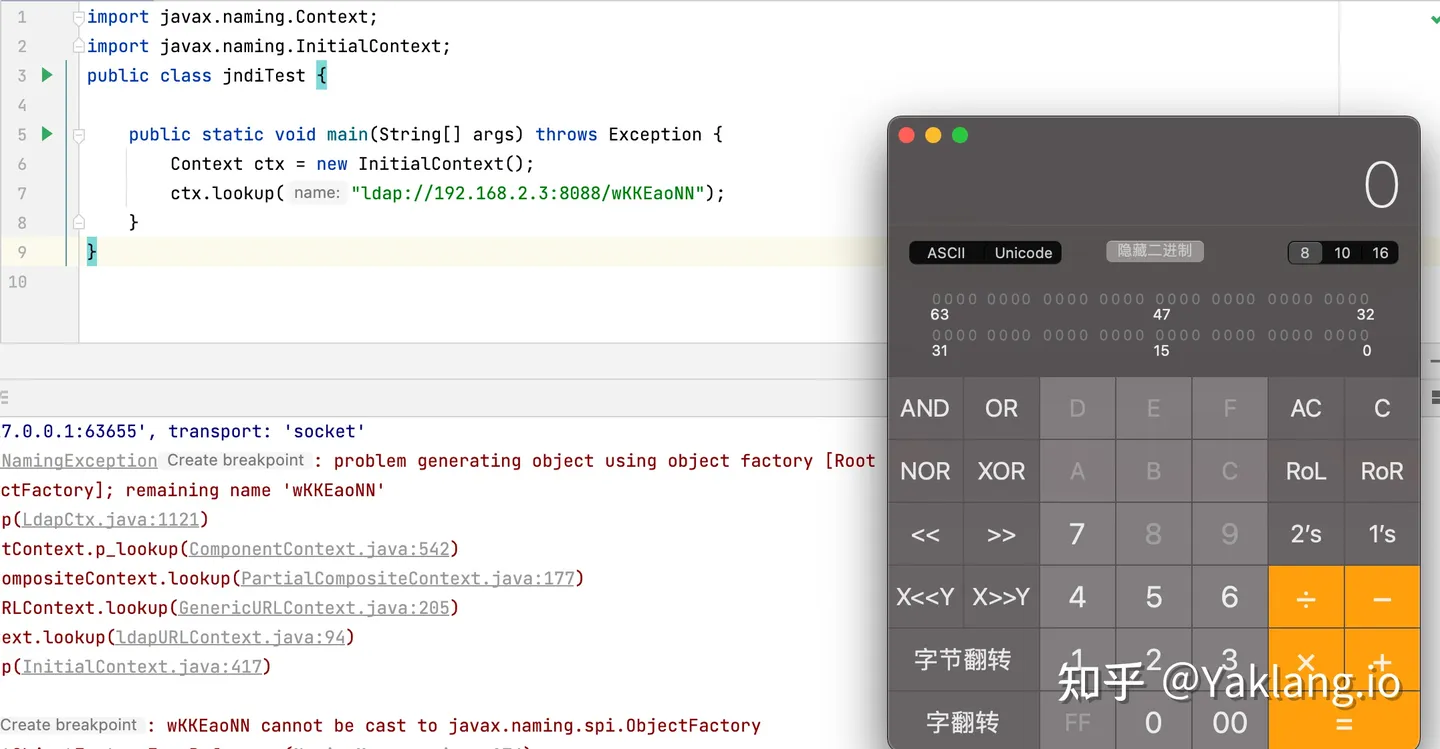Click the X>>Y calculator key

1001,597
